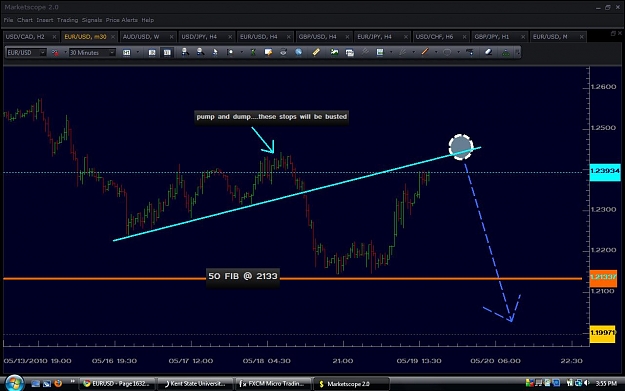
Task: Select the yellow ruler measure tool
Action: click(316, 52)
